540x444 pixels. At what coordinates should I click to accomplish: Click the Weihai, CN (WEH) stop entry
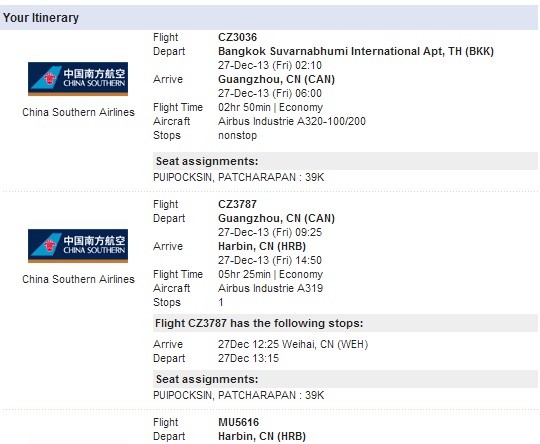[x=293, y=344]
